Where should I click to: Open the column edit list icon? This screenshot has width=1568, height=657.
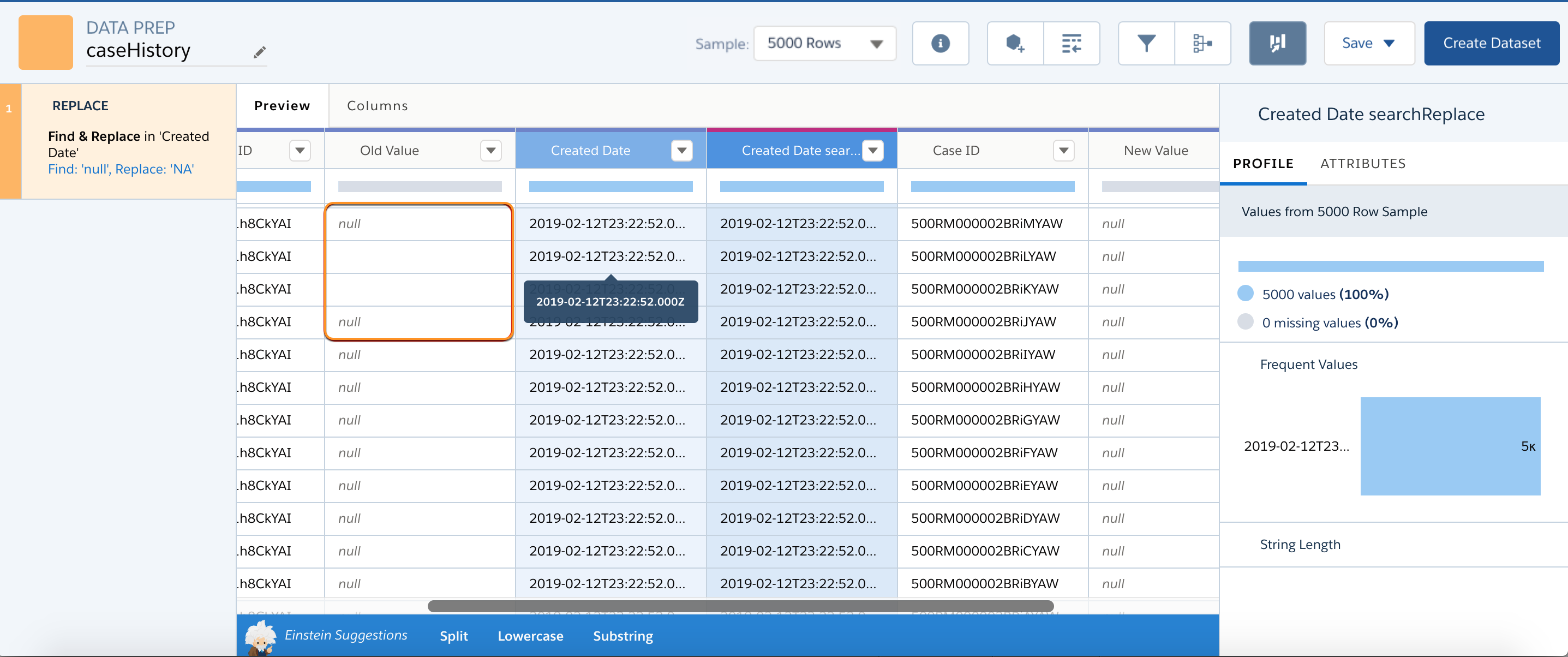tap(1072, 43)
